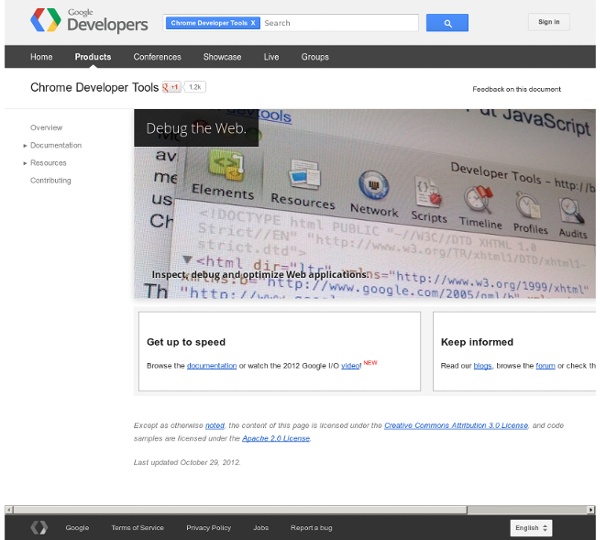The width and height of the screenshot is (600, 540).
Task: Remove the Chrome Developer Tools search filter X
Action: click(x=253, y=23)
